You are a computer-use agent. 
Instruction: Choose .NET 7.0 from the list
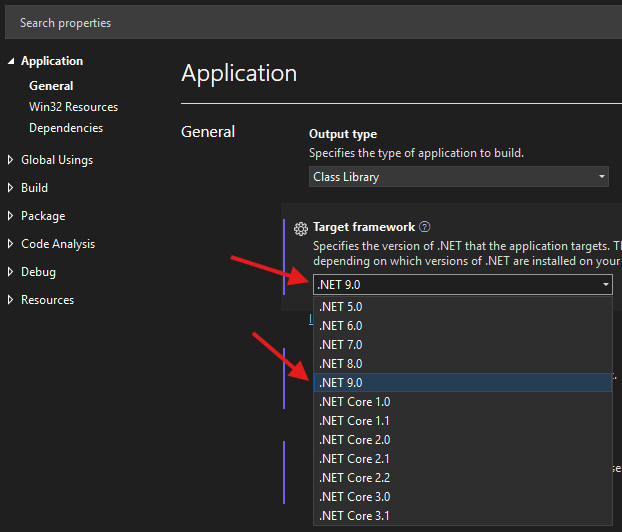coord(463,345)
